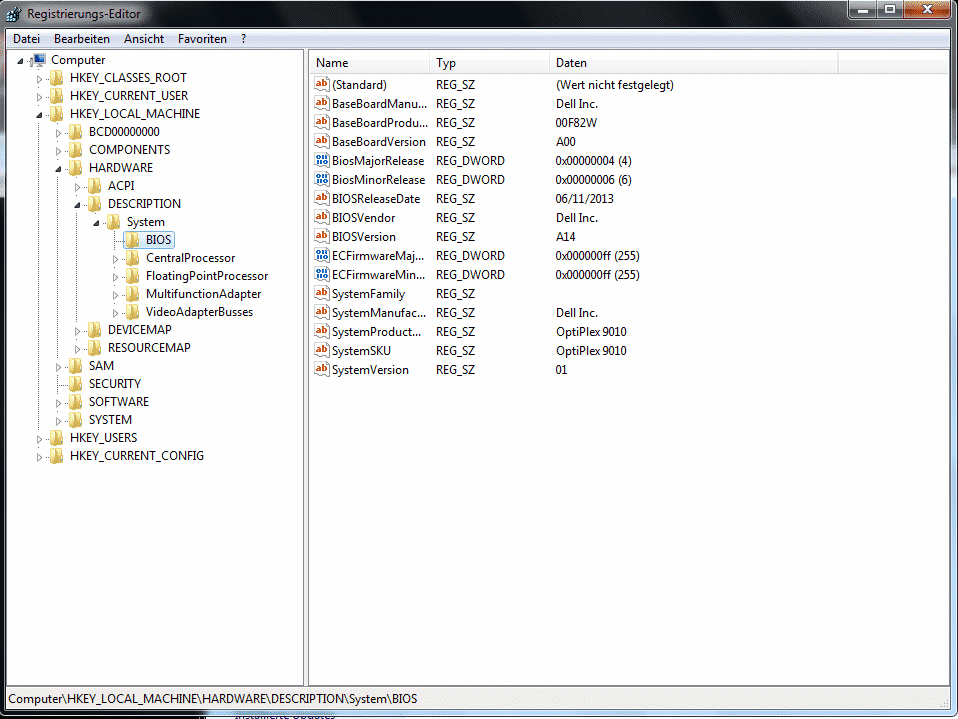Click the HKEY_CLASSES_ROOT folder icon
958x719 pixels.
pos(57,78)
